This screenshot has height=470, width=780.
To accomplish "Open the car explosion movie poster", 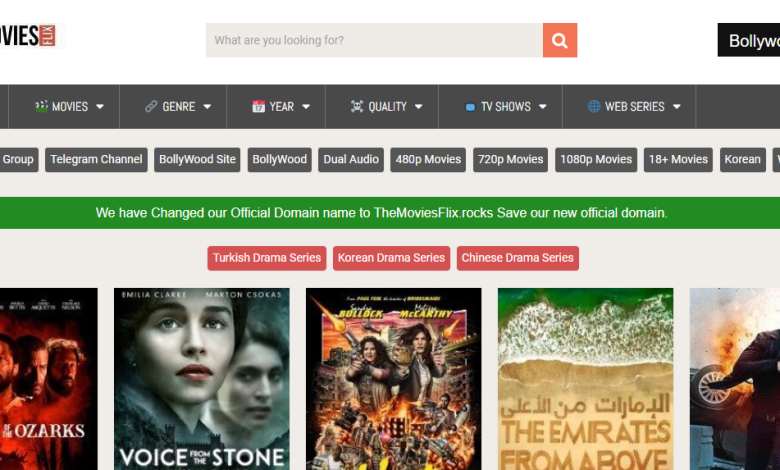I will (x=735, y=379).
